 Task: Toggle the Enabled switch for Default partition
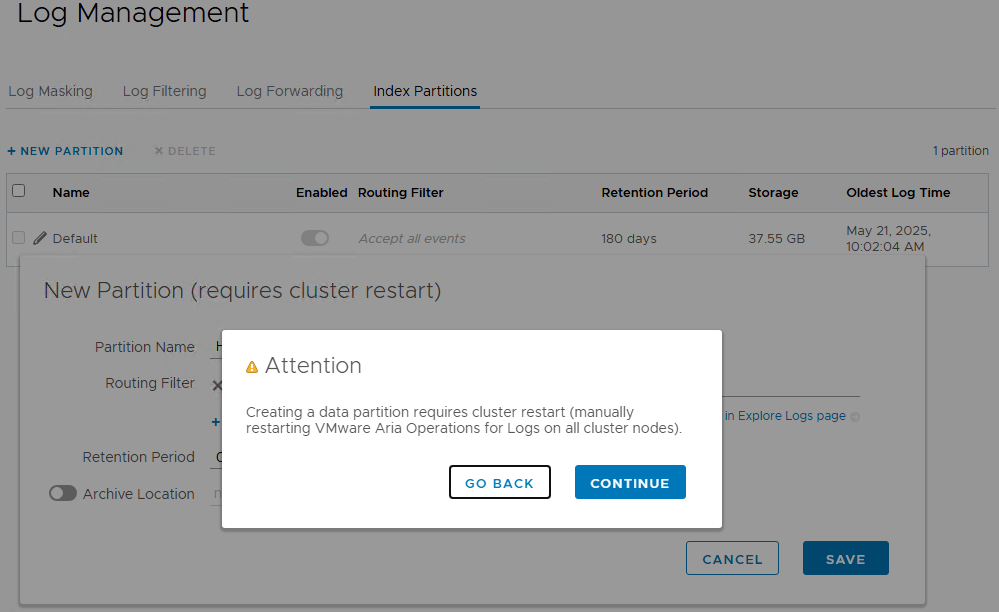[x=315, y=238]
